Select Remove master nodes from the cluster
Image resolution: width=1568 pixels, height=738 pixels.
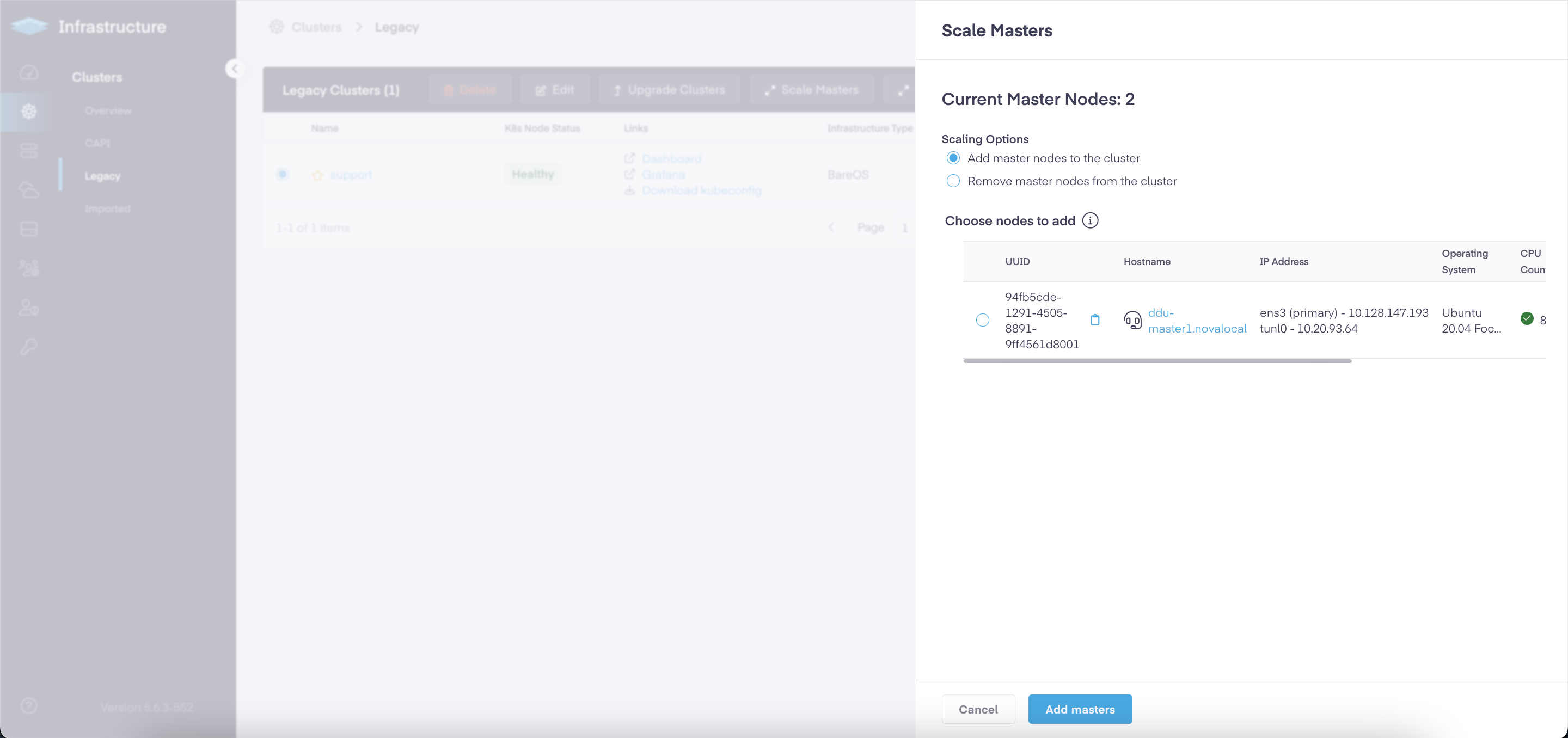point(953,181)
